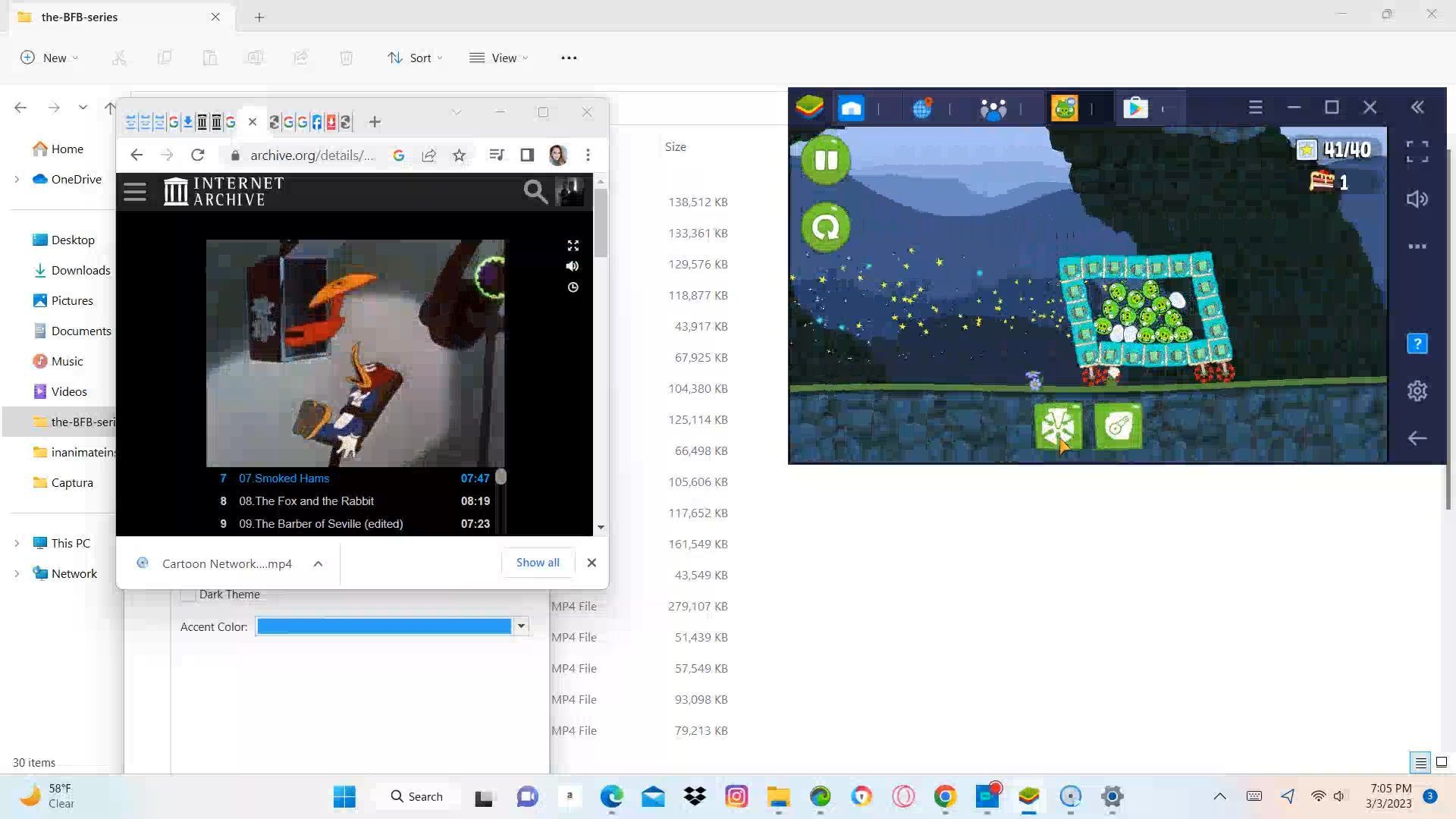Open BlueStacks settings gear icon
The height and width of the screenshot is (819, 1456).
click(x=1417, y=391)
